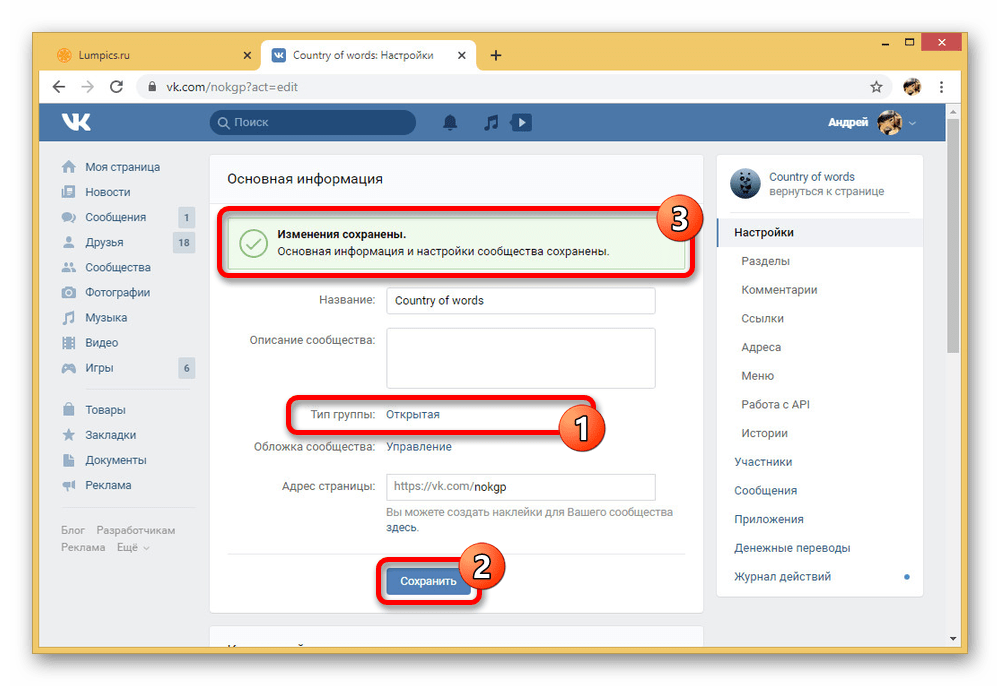This screenshot has height=686, width=1000.
Task: Open the Андрей account dropdown arrow
Action: [913, 123]
